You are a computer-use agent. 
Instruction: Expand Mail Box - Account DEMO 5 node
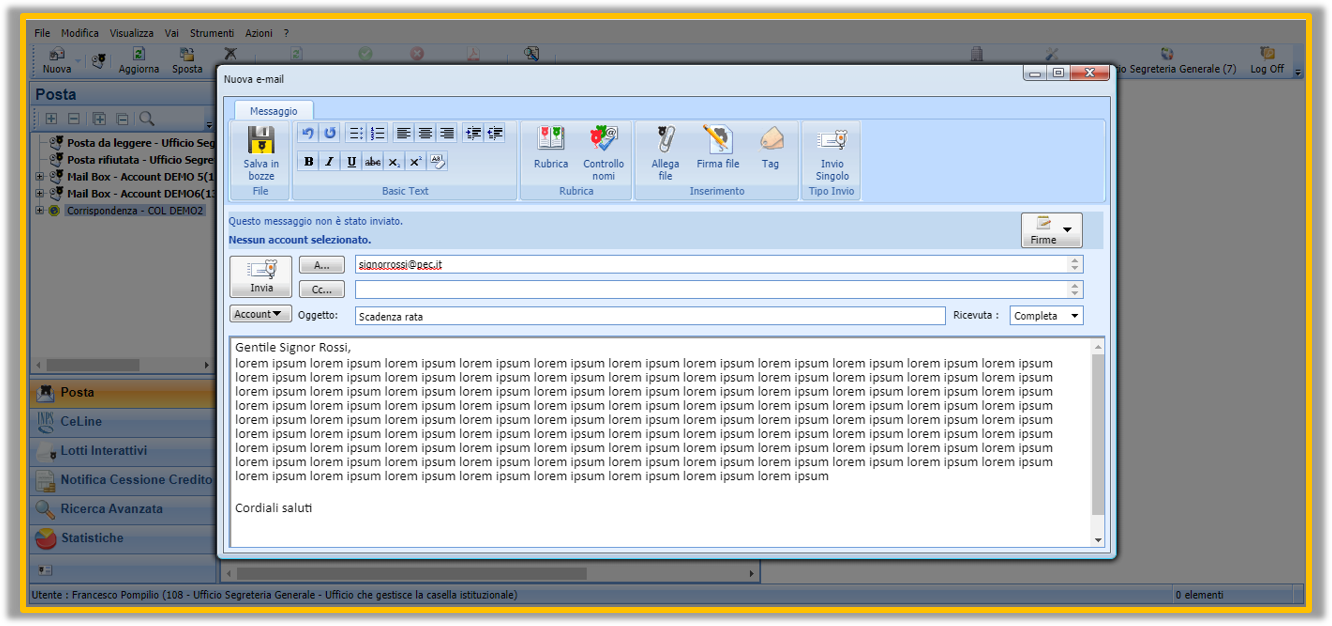point(40,177)
